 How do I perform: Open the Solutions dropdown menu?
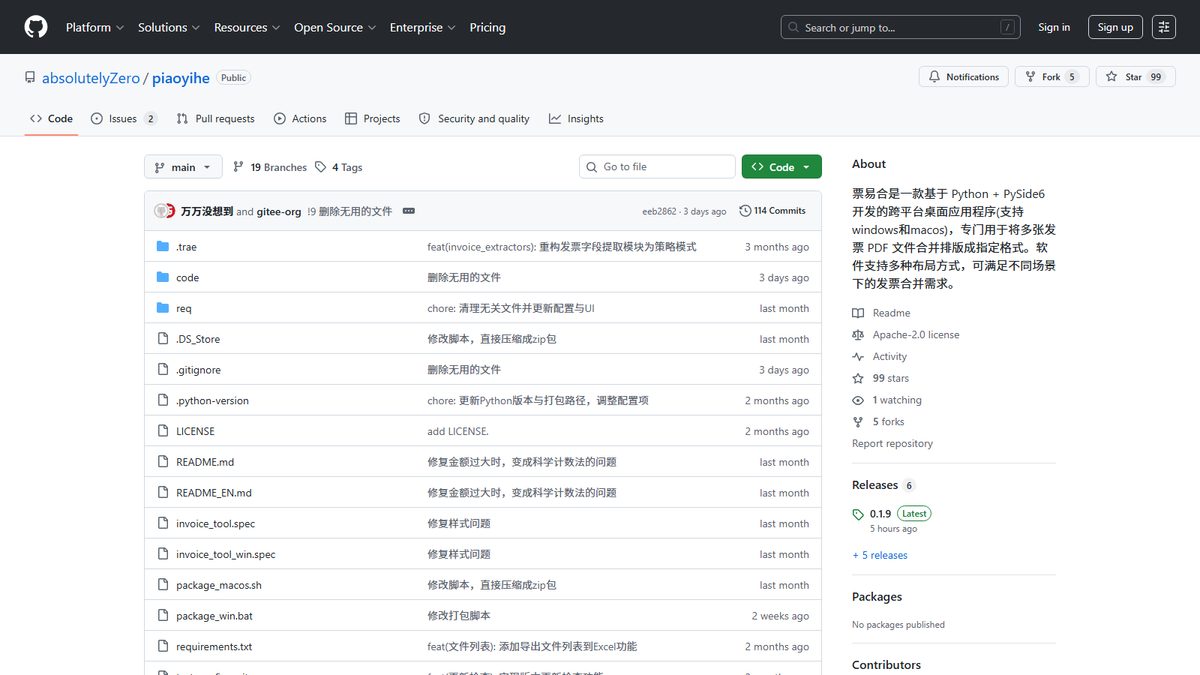point(169,27)
